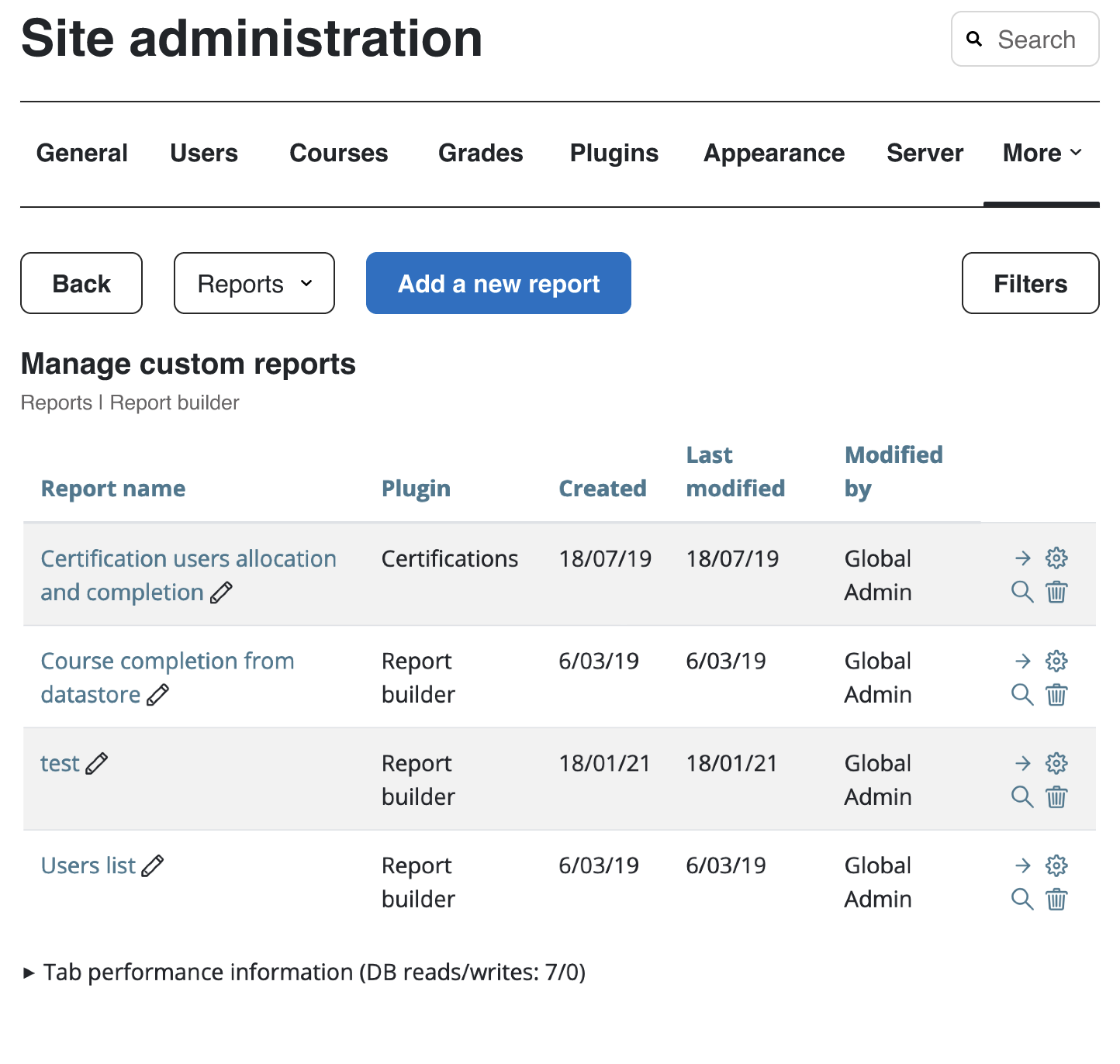Click the search magnifier icon in Search box

tap(974, 39)
